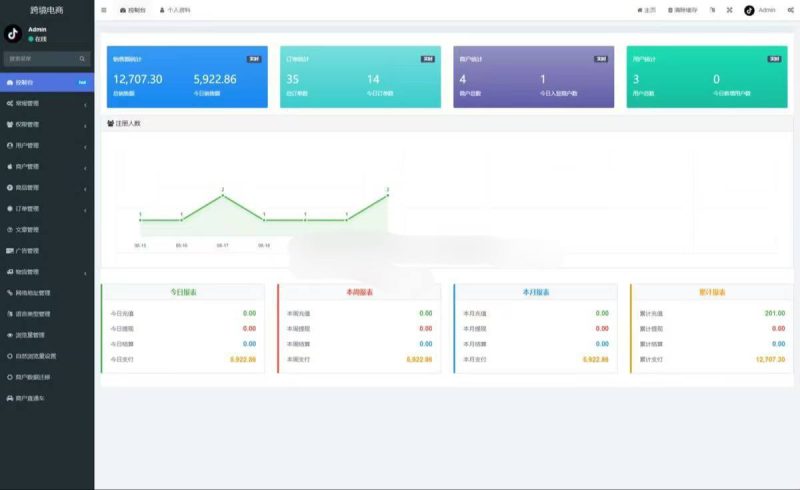Click the magnifier icon in sidebar search
Viewport: 800px width, 490px height.
tap(82, 59)
